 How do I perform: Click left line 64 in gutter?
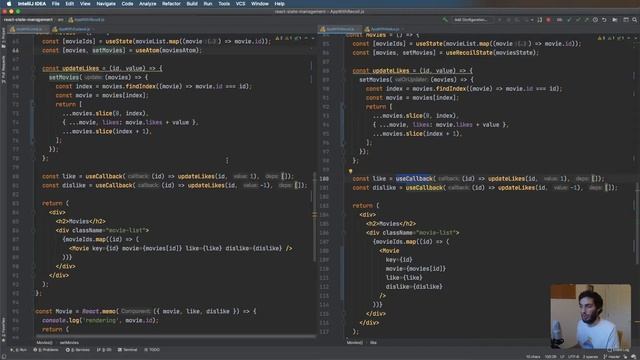pyautogui.click(x=16, y=50)
